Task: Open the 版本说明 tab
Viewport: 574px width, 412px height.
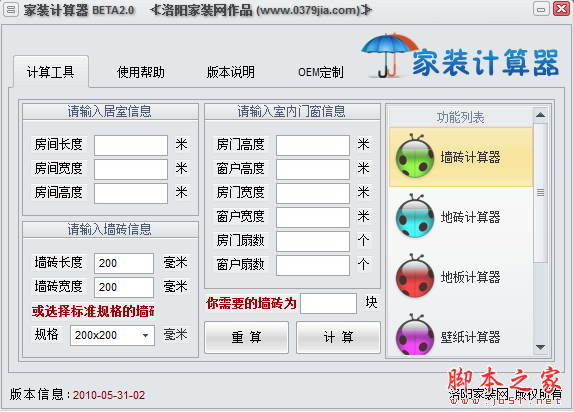Action: (x=231, y=73)
